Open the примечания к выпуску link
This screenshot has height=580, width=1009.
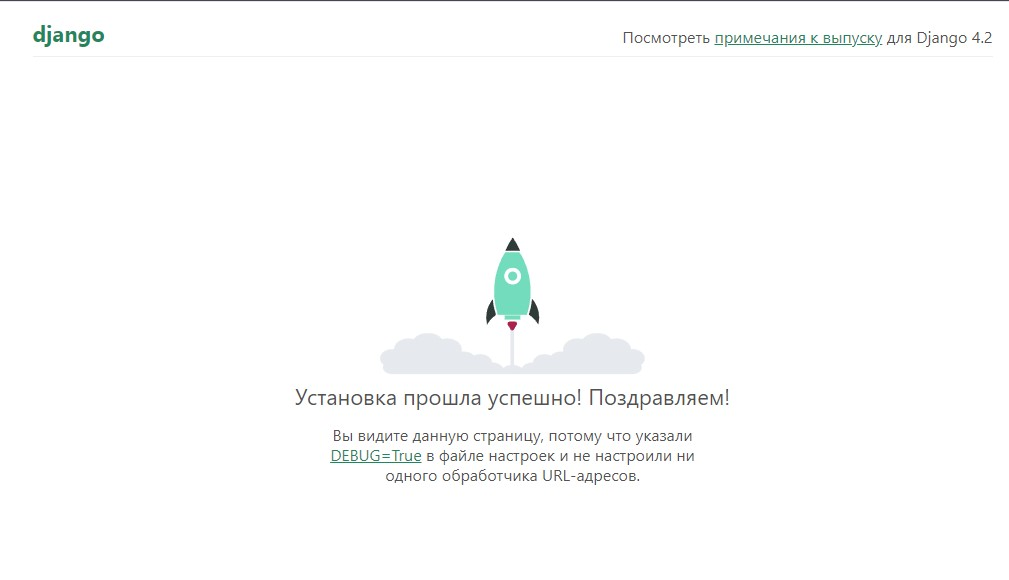tap(798, 38)
